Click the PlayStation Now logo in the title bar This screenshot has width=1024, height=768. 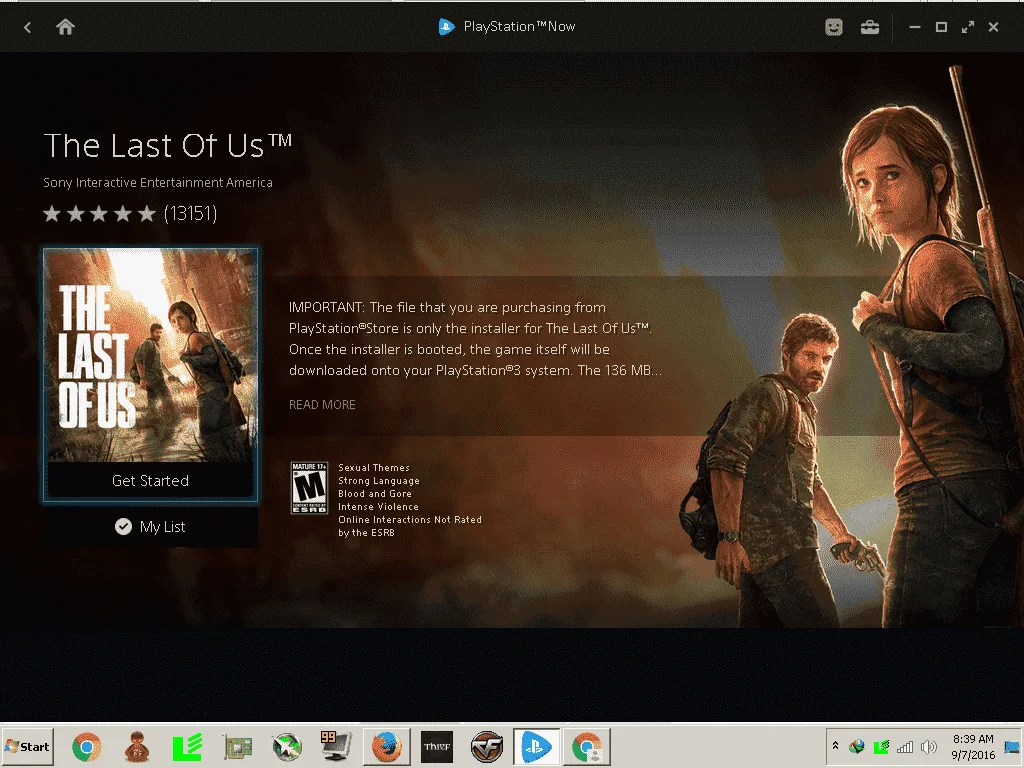446,27
